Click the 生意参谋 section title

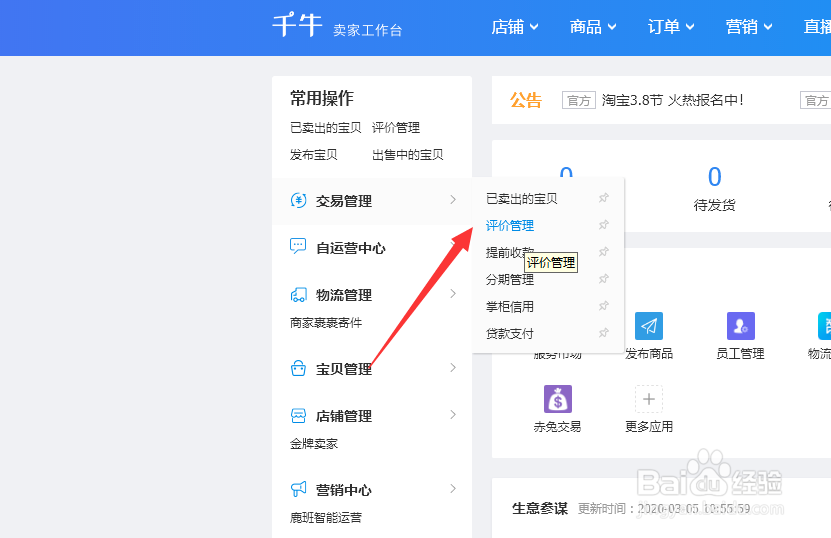(x=540, y=509)
